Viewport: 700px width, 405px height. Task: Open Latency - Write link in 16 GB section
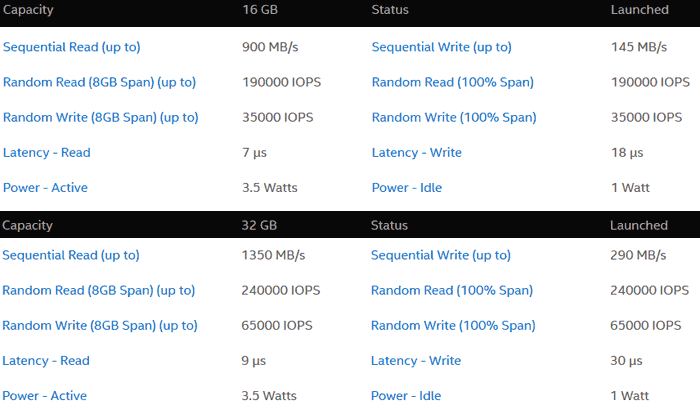tap(417, 153)
